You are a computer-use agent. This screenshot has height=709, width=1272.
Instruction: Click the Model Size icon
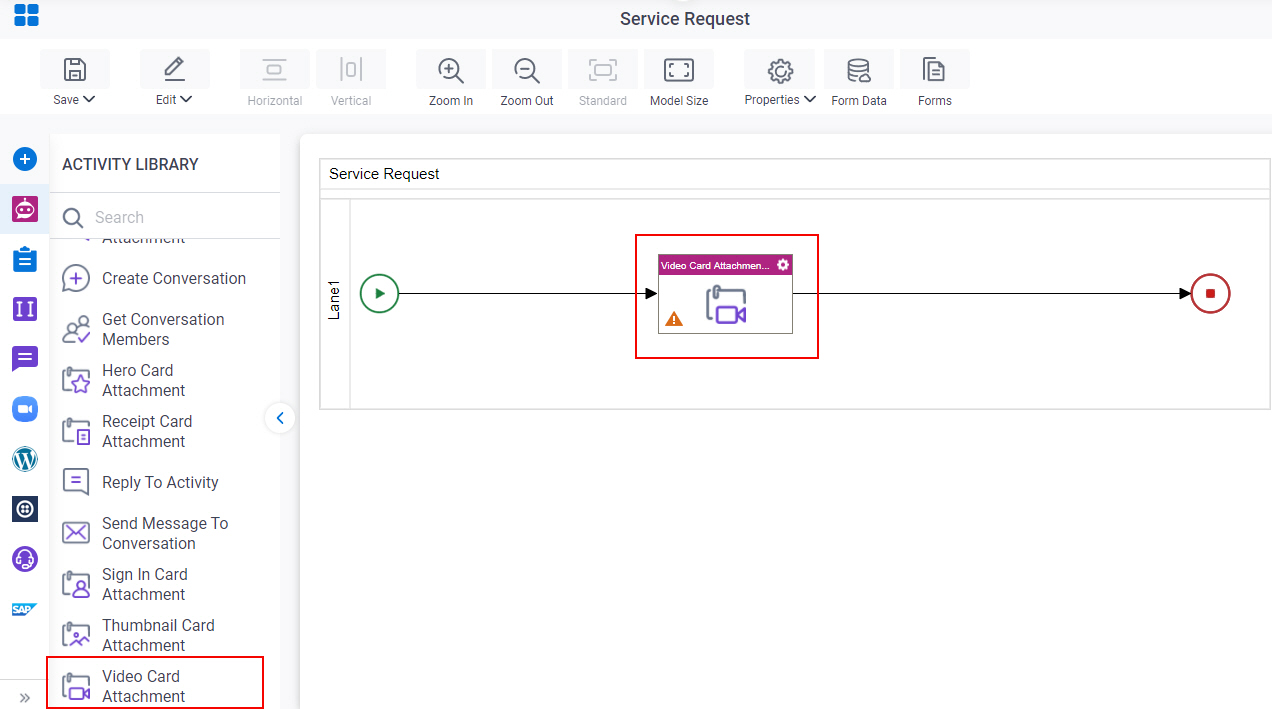point(679,70)
